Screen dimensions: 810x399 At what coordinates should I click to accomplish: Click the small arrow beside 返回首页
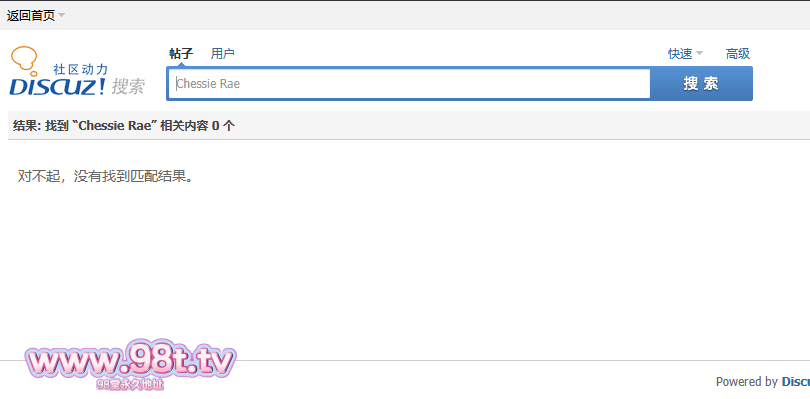[x=61, y=15]
